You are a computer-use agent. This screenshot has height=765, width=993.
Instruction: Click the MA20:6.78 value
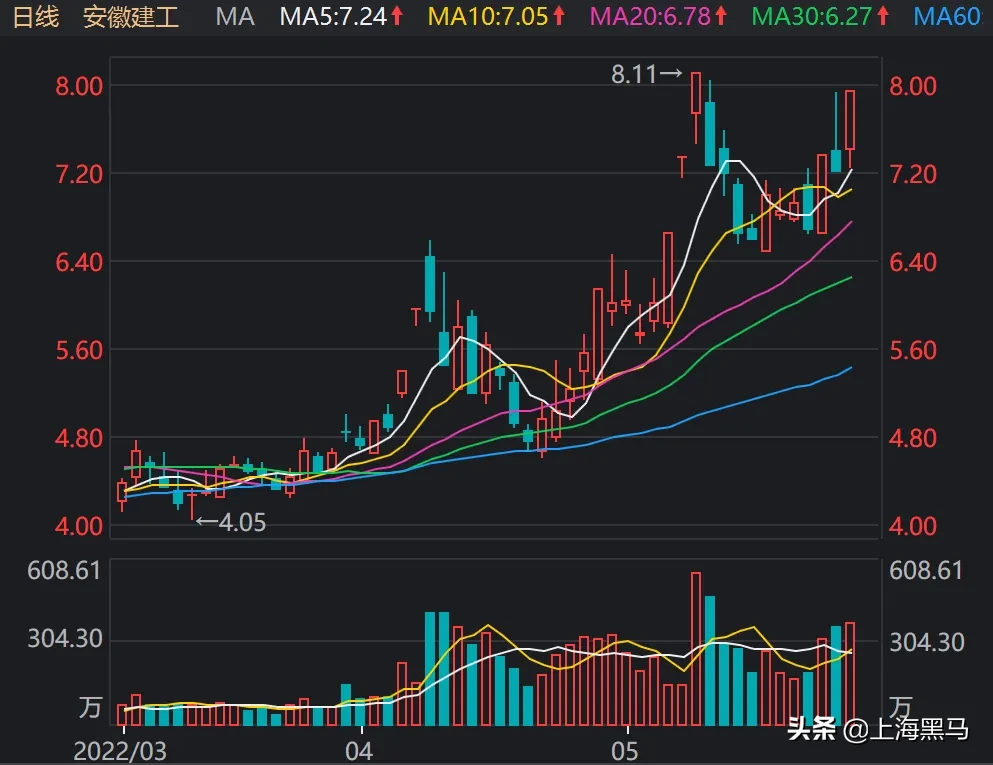[650, 17]
